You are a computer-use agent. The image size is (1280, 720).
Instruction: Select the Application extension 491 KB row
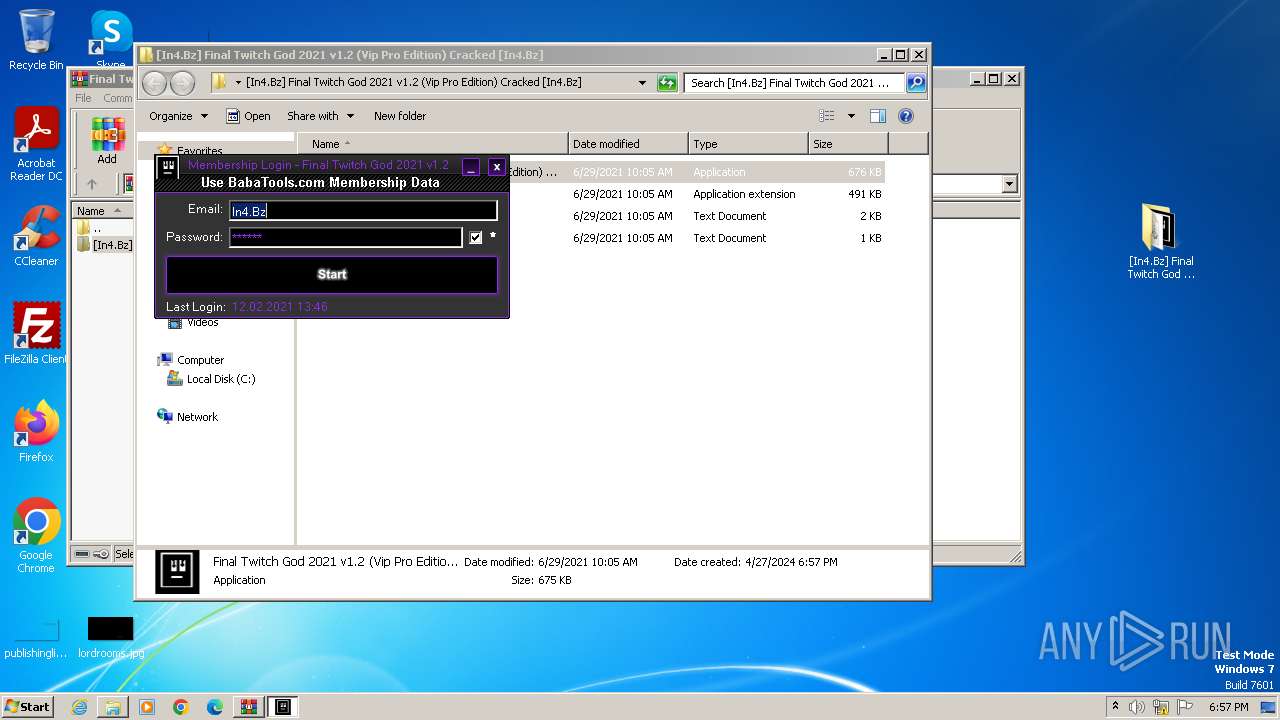tap(696, 194)
